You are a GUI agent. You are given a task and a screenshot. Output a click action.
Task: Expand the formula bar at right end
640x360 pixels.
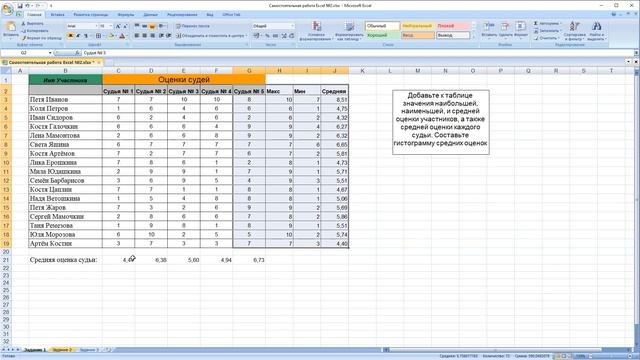(636, 53)
